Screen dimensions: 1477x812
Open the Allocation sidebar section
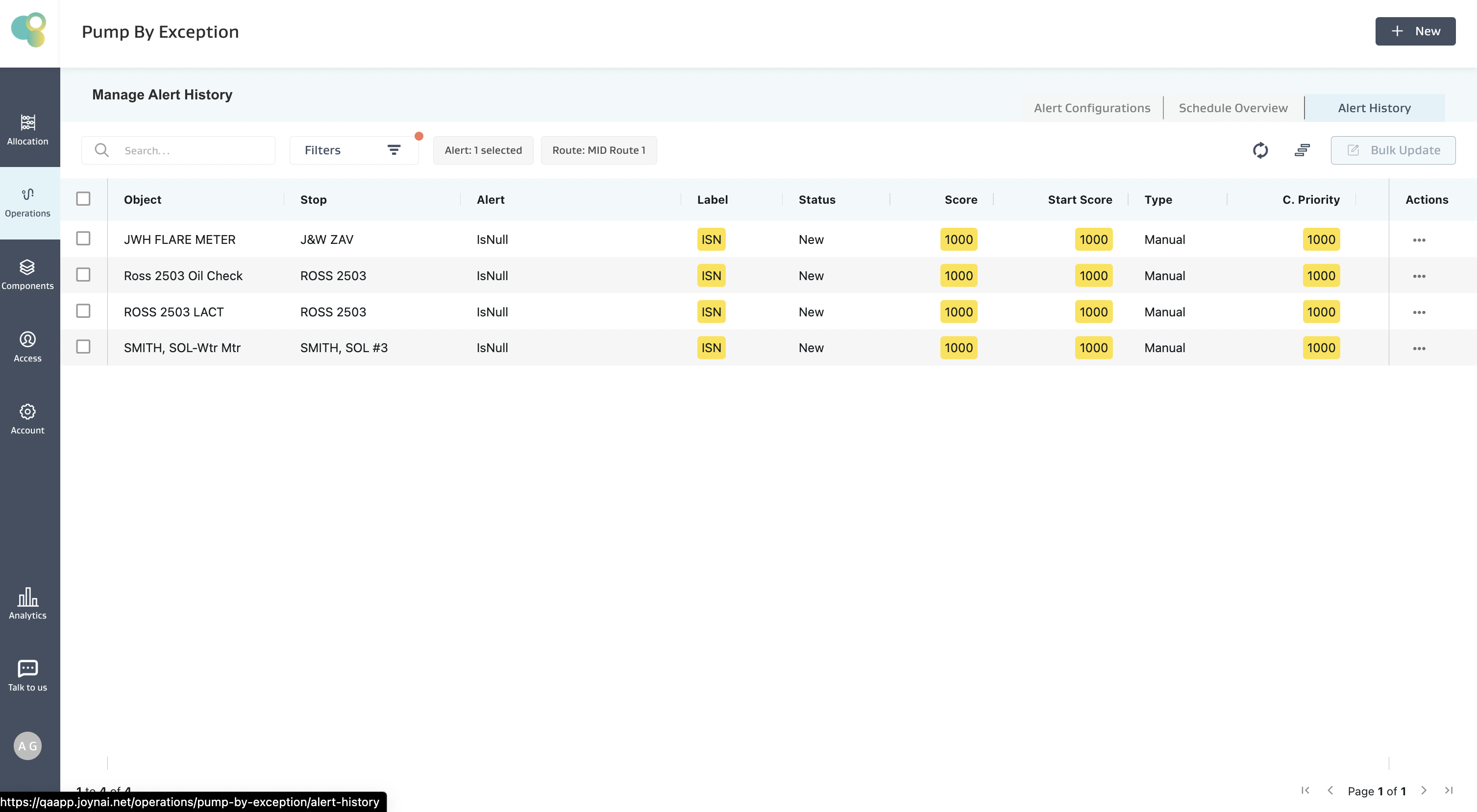click(x=27, y=129)
